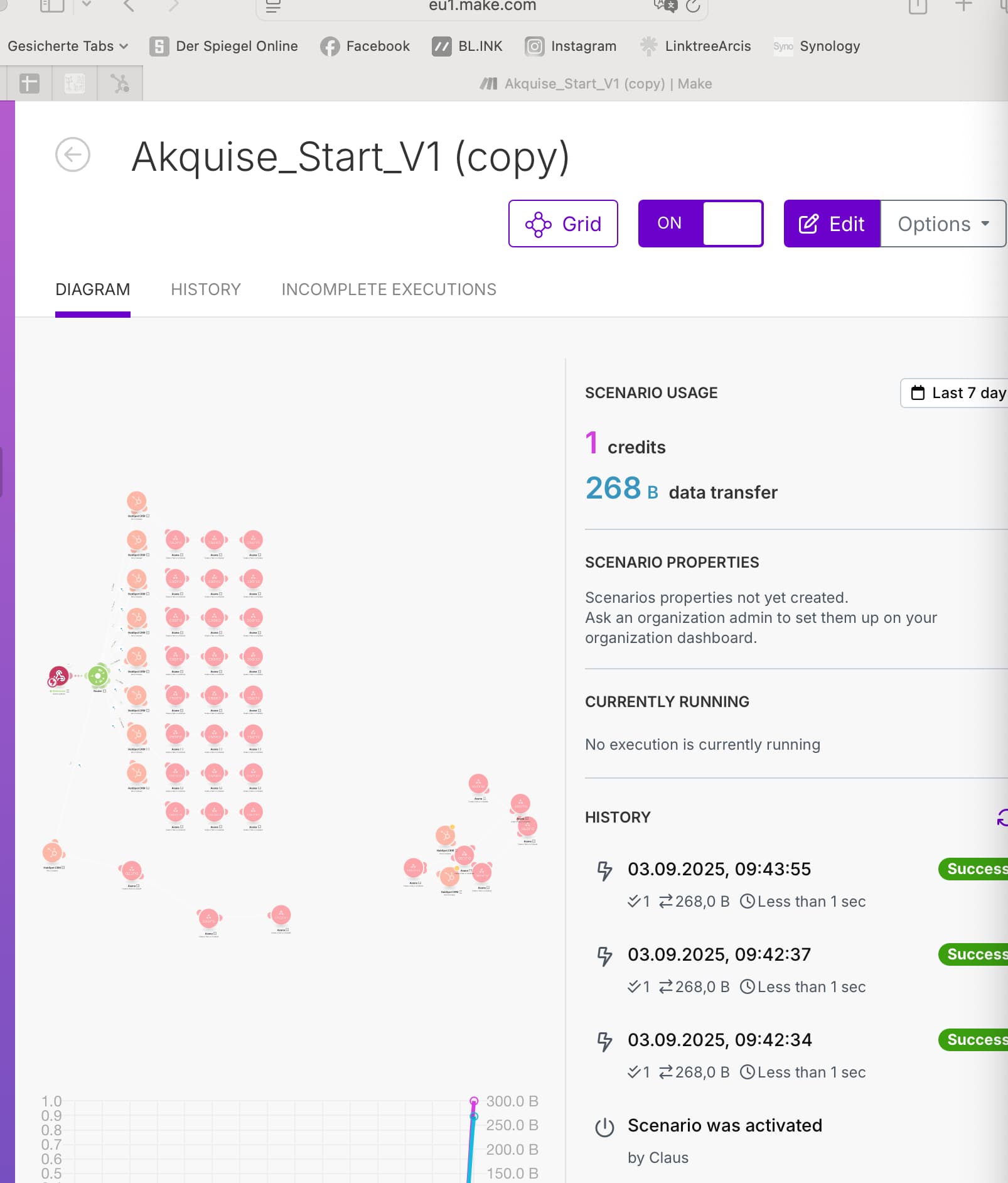1008x1183 pixels.
Task: Open the 09:43:55 execution history entry
Action: pos(719,869)
